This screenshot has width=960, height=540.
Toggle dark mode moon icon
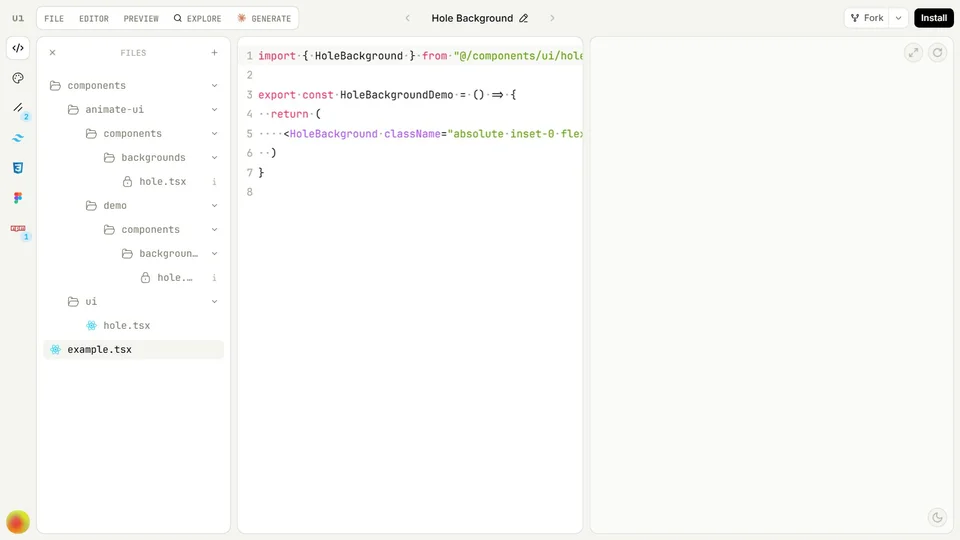937,517
